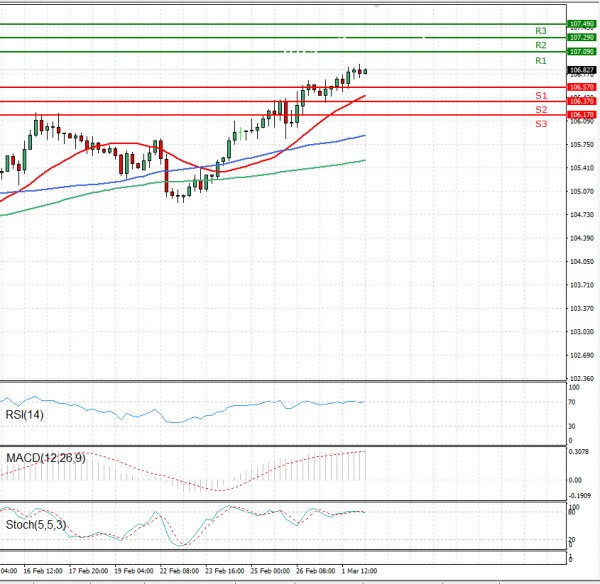The image size is (600, 584).
Task: Click the 16 Feb 12:00 time axis label
Action: click(43, 571)
